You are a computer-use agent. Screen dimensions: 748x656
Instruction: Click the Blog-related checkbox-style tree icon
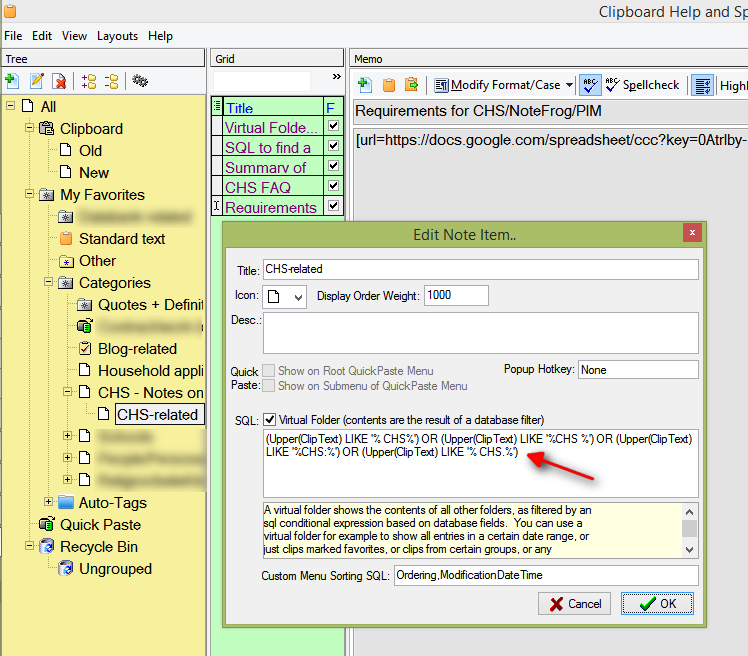[x=85, y=348]
